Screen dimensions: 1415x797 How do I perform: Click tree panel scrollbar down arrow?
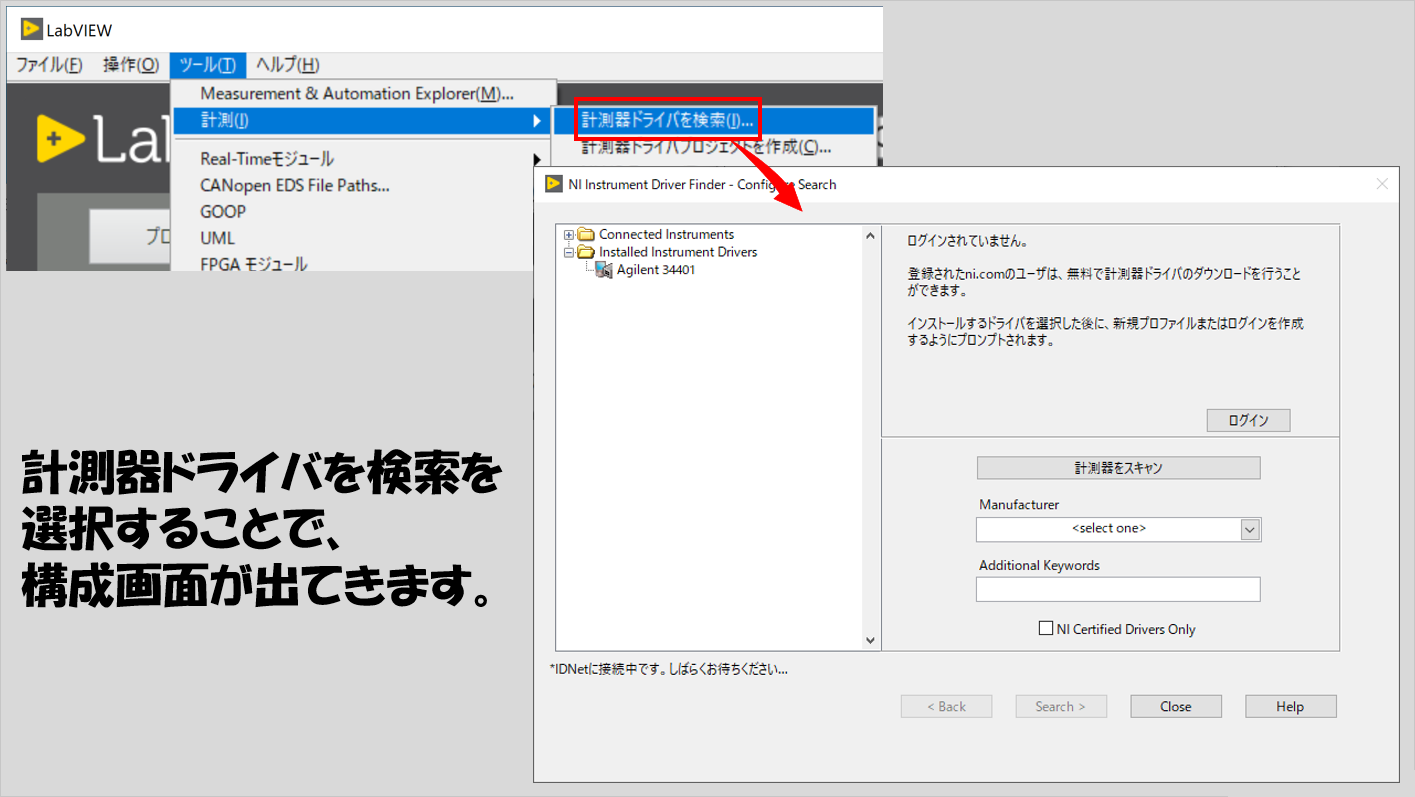pyautogui.click(x=870, y=640)
